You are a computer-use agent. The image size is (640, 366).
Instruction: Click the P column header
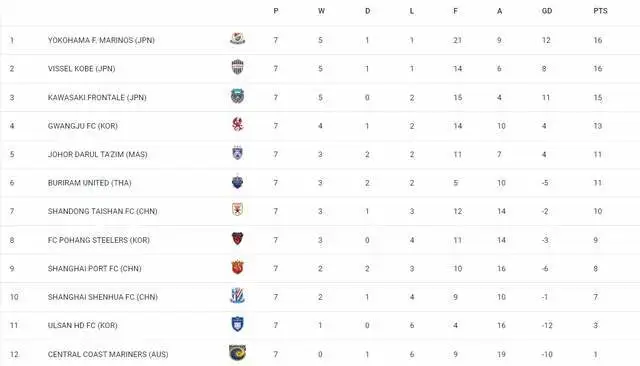point(276,11)
